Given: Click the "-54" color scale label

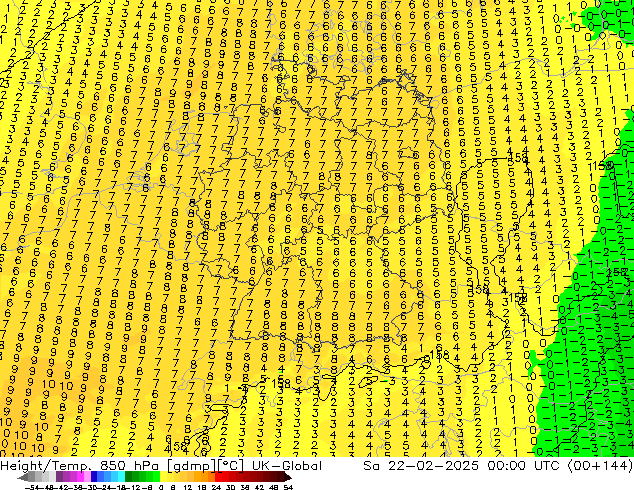Looking at the screenshot, I should [31, 487].
